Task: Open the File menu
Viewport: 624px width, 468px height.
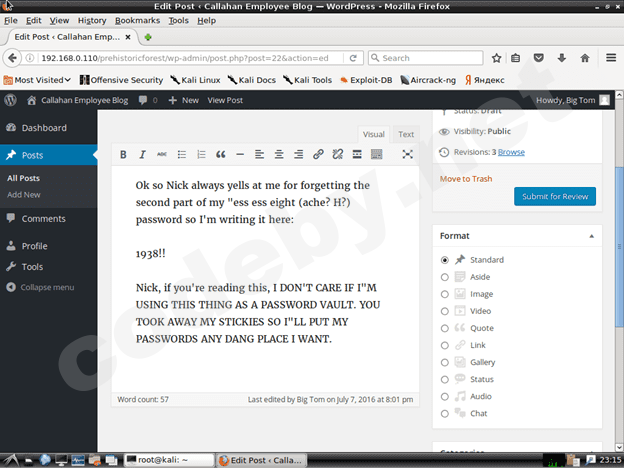Action: 11,20
